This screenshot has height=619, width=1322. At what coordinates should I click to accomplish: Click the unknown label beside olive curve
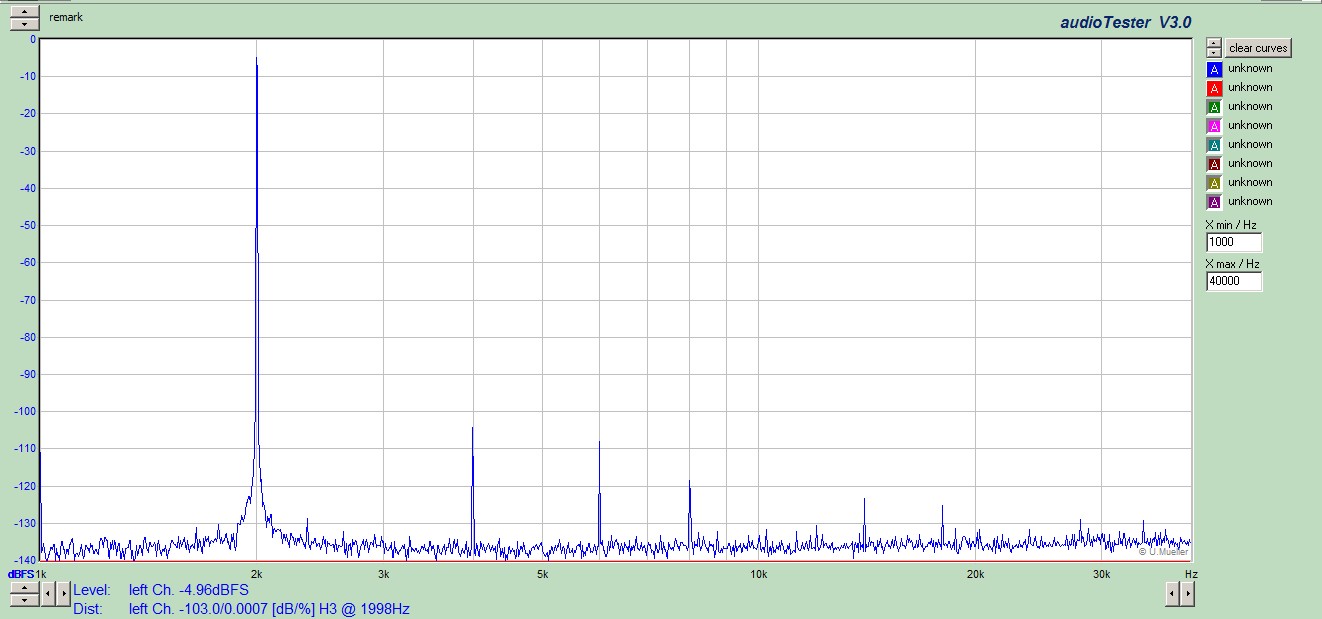[1250, 182]
